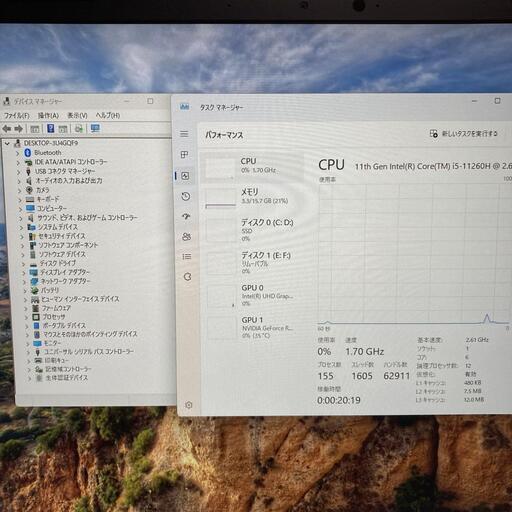Select メモリ performance item
The image size is (512, 512).
coord(253,197)
